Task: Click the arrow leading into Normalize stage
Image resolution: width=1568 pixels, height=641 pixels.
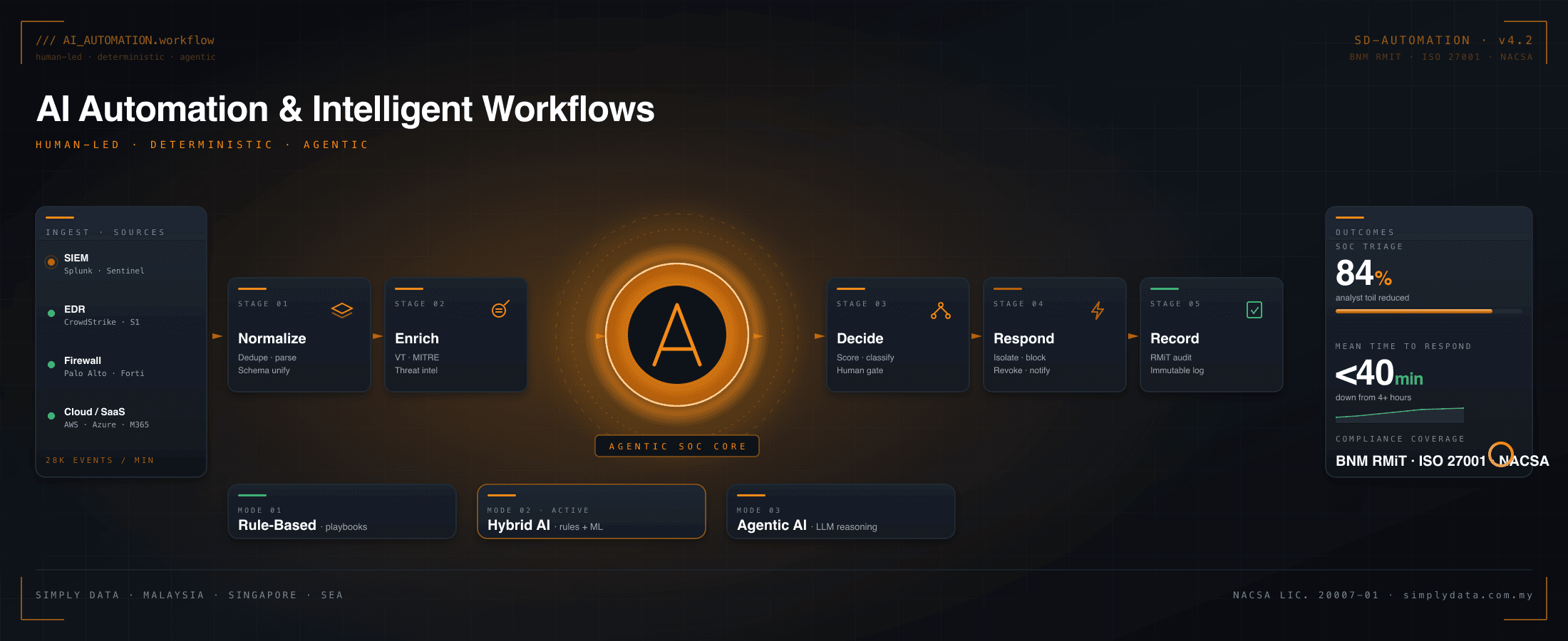Action: tap(217, 335)
